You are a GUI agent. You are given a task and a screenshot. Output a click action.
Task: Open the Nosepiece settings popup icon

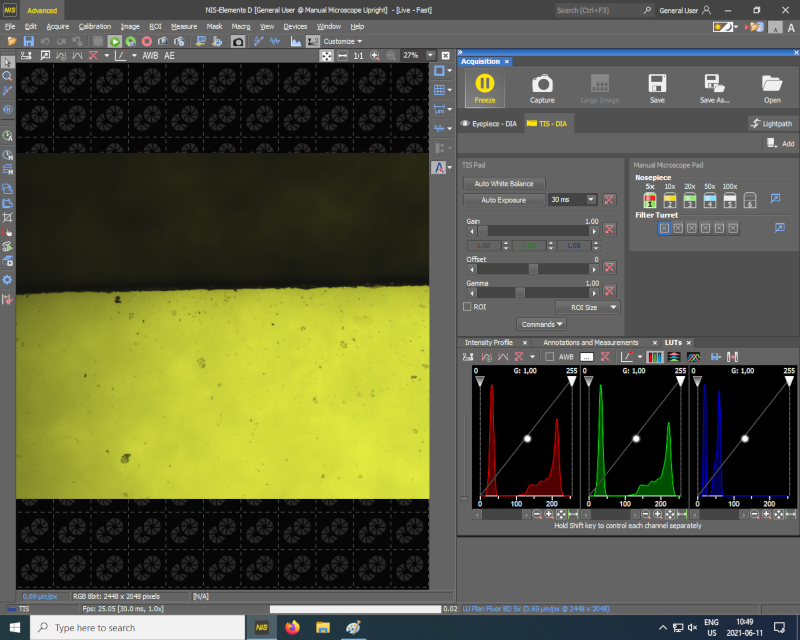[776, 199]
